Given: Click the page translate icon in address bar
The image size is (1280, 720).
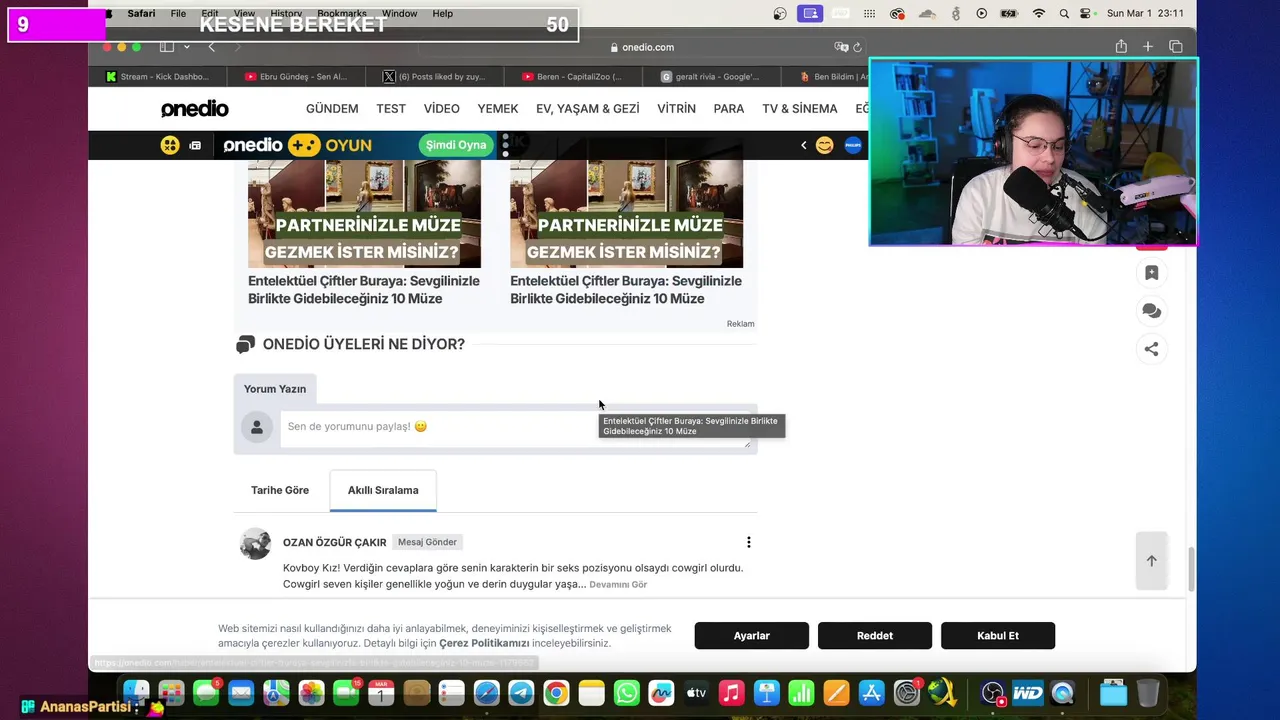Looking at the screenshot, I should click(841, 47).
